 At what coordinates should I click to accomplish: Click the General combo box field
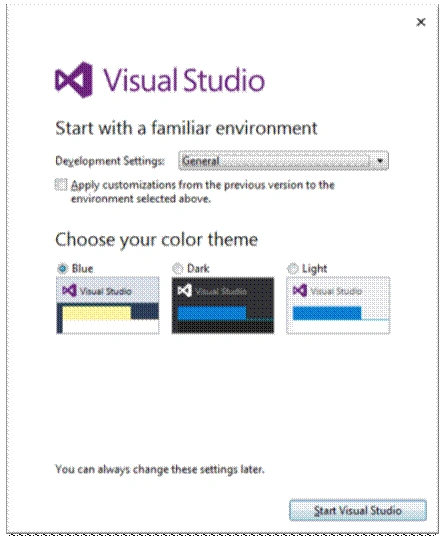click(283, 161)
